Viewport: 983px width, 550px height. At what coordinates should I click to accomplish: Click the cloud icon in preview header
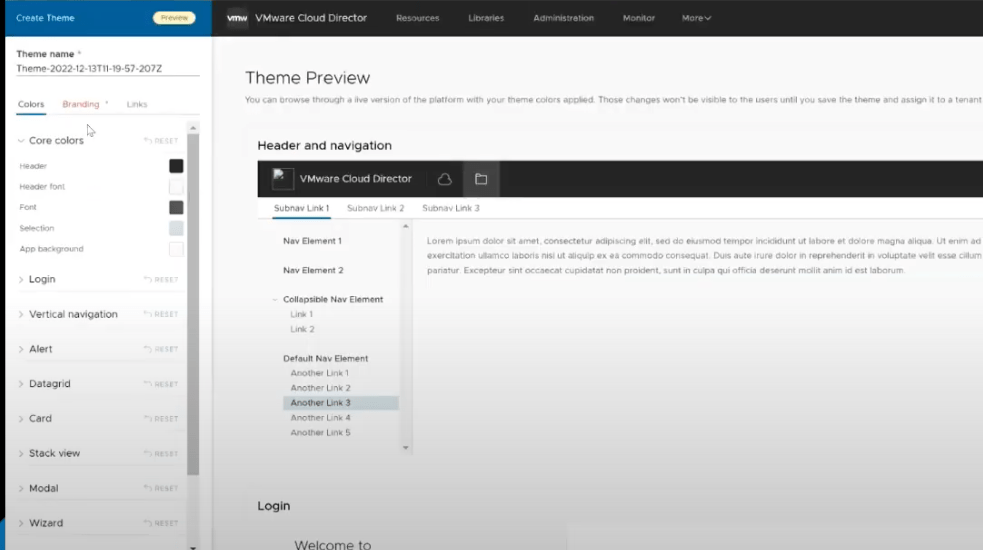445,179
